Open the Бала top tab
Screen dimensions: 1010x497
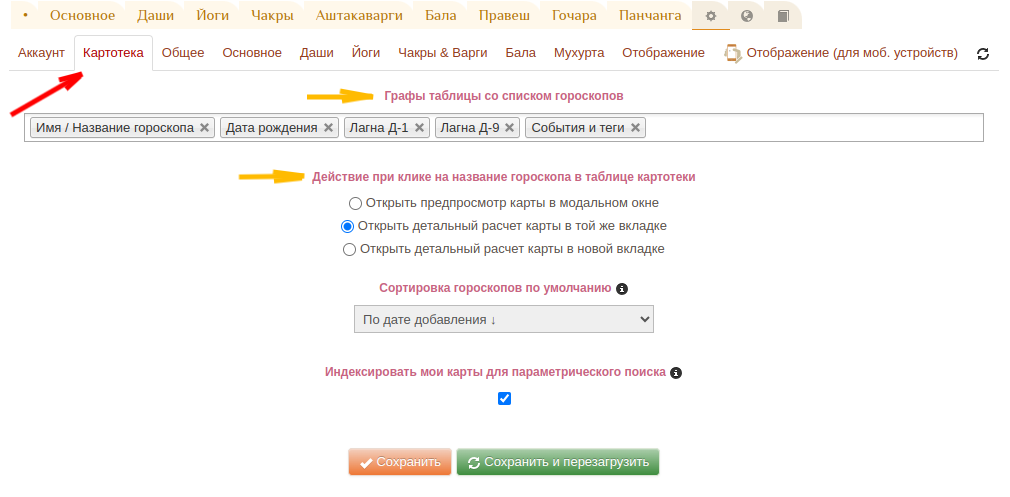pos(441,15)
